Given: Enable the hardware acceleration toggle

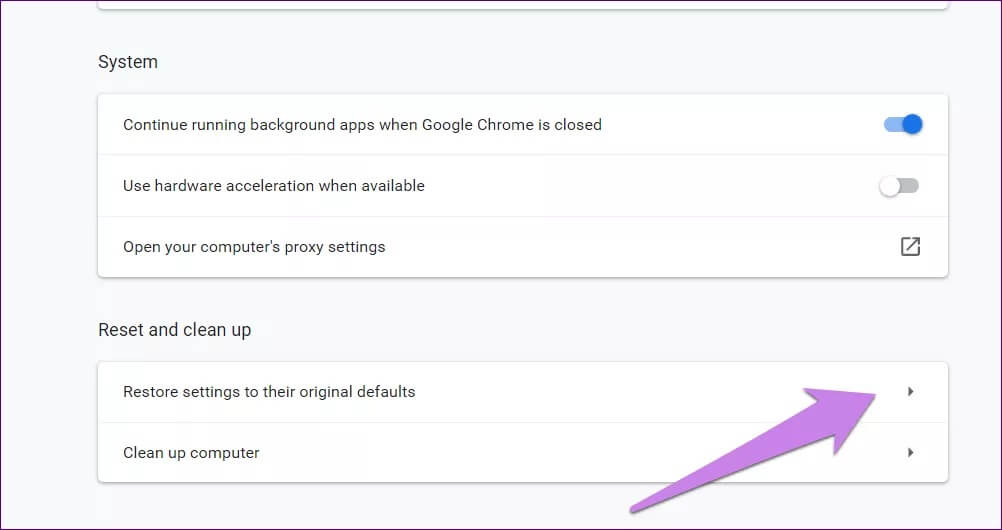Looking at the screenshot, I should (x=898, y=186).
